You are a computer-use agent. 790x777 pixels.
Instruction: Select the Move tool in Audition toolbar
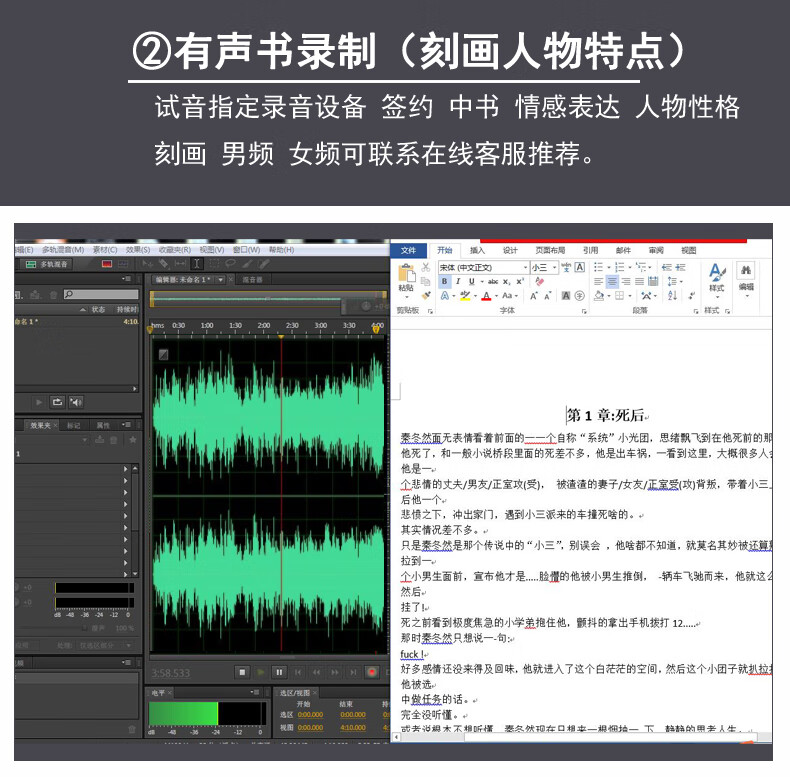coord(147,264)
